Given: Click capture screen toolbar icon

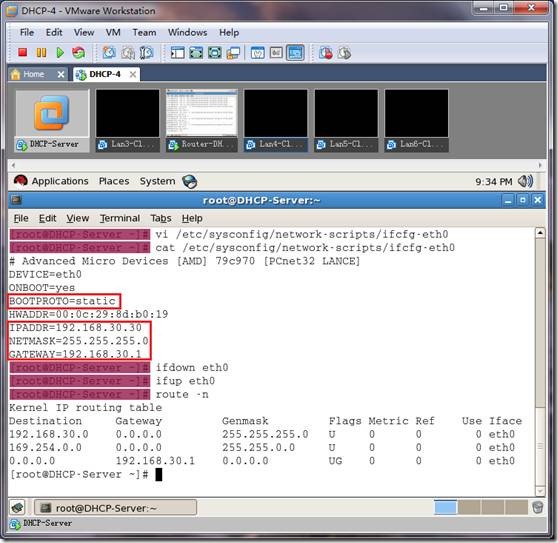Looking at the screenshot, I should tap(326, 53).
